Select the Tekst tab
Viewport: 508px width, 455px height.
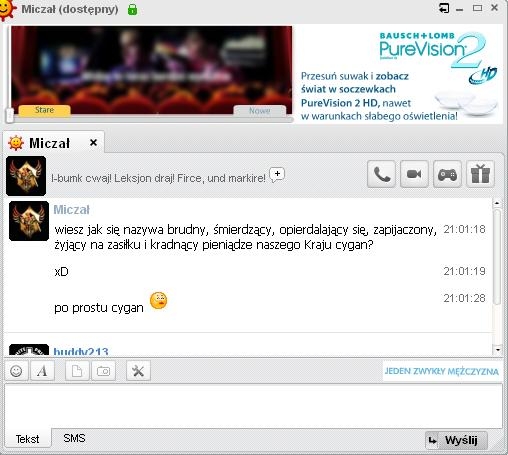click(27, 439)
